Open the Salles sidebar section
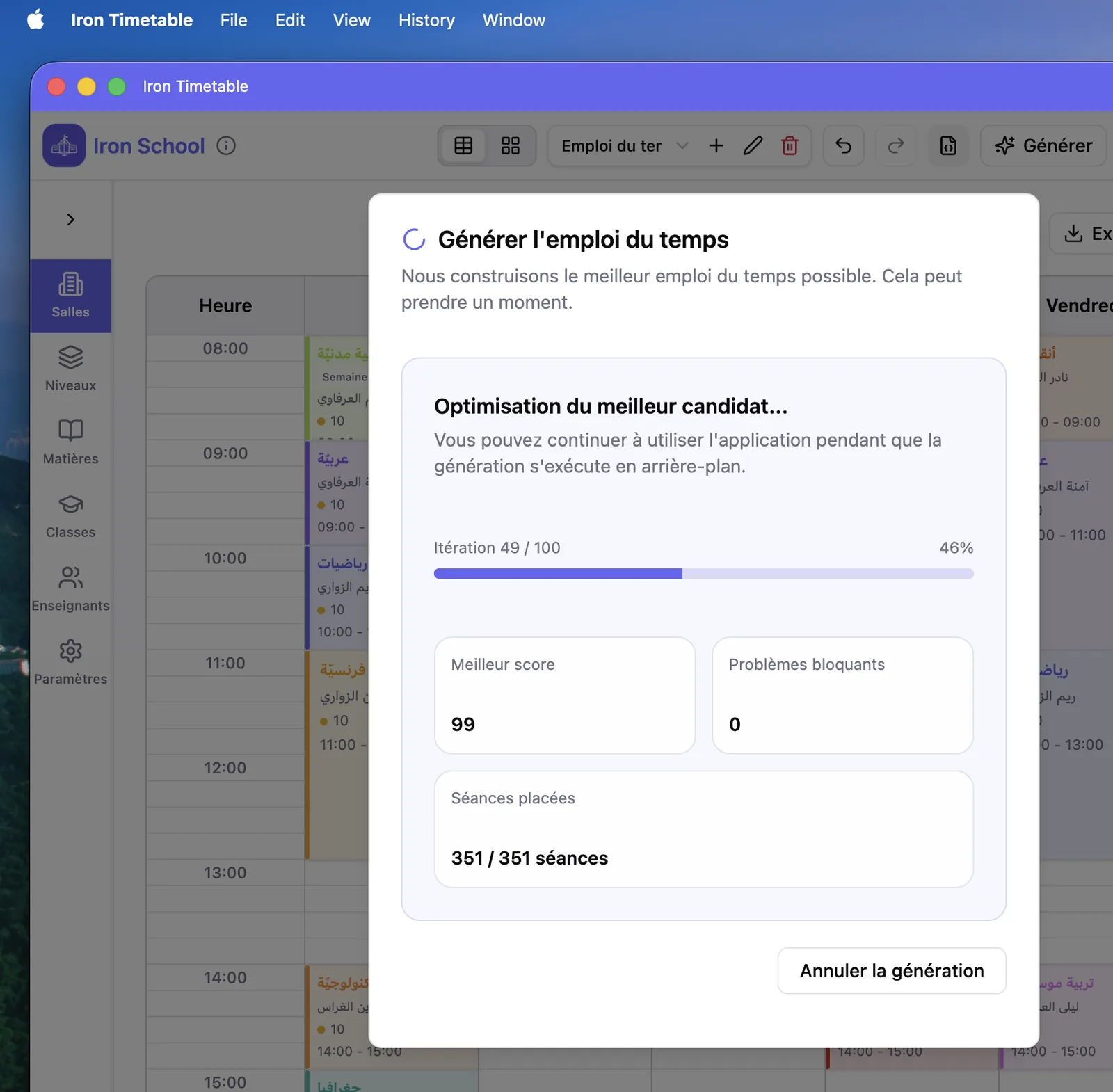Screen dimensions: 1113x1092 (71, 296)
